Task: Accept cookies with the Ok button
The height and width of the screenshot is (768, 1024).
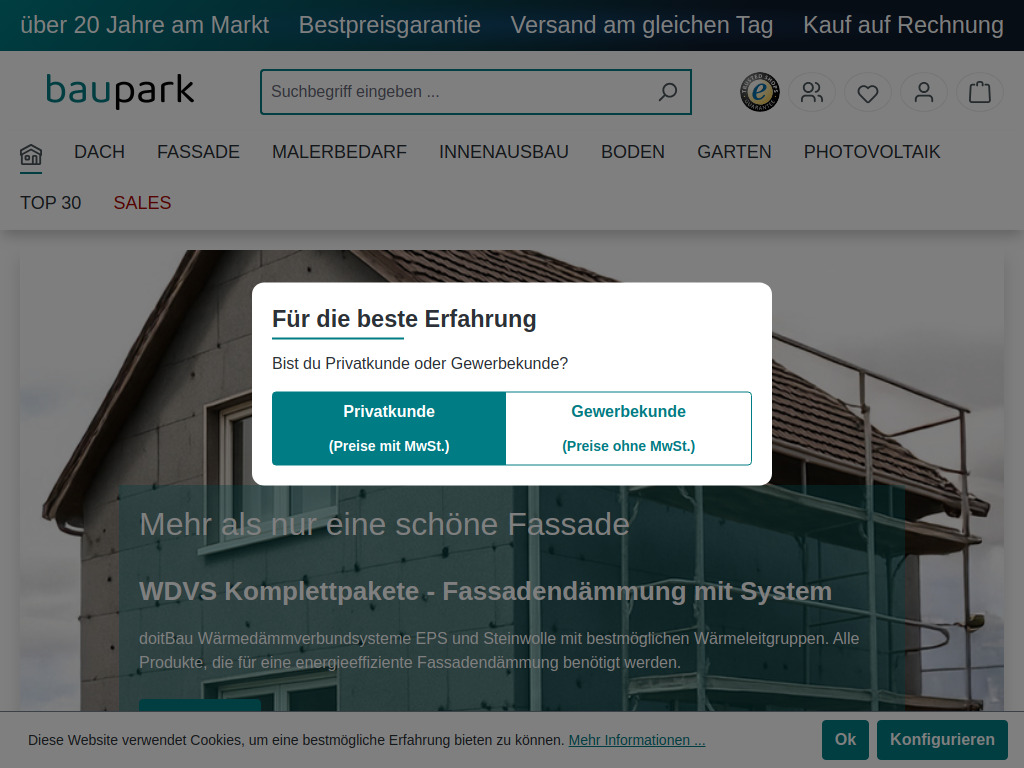Action: pyautogui.click(x=844, y=739)
